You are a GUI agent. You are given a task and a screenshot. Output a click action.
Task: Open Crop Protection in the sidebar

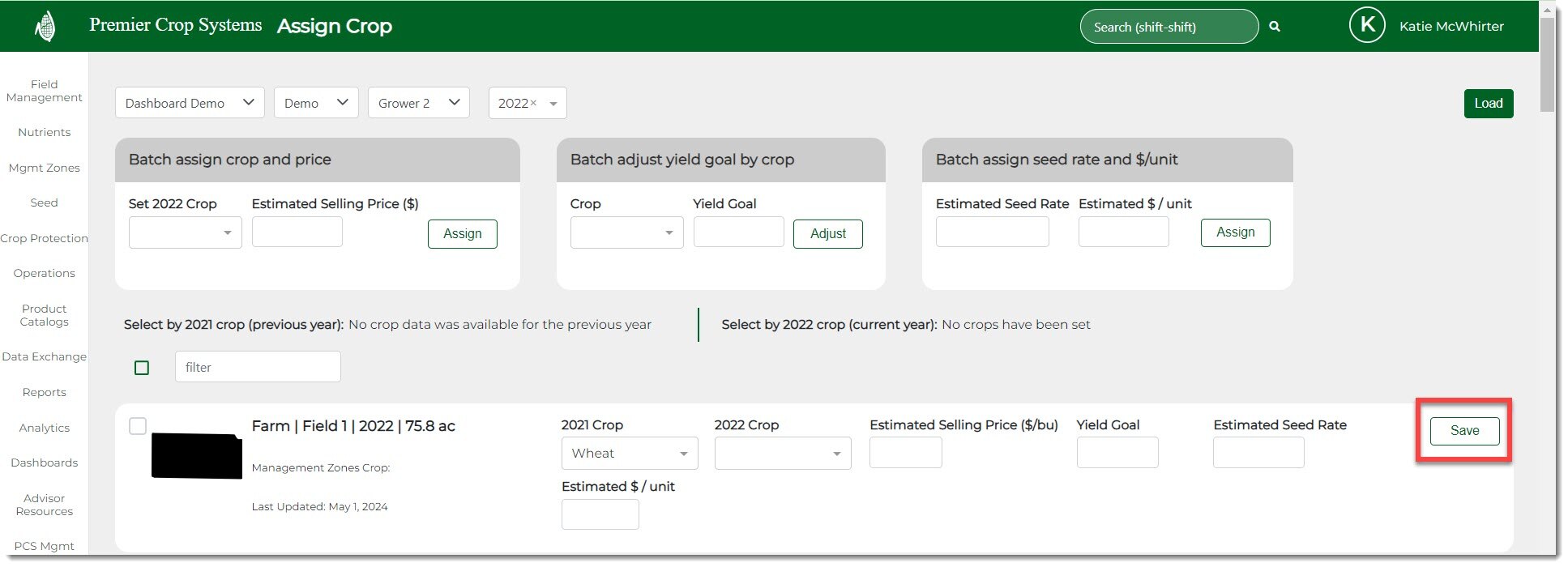[x=45, y=238]
